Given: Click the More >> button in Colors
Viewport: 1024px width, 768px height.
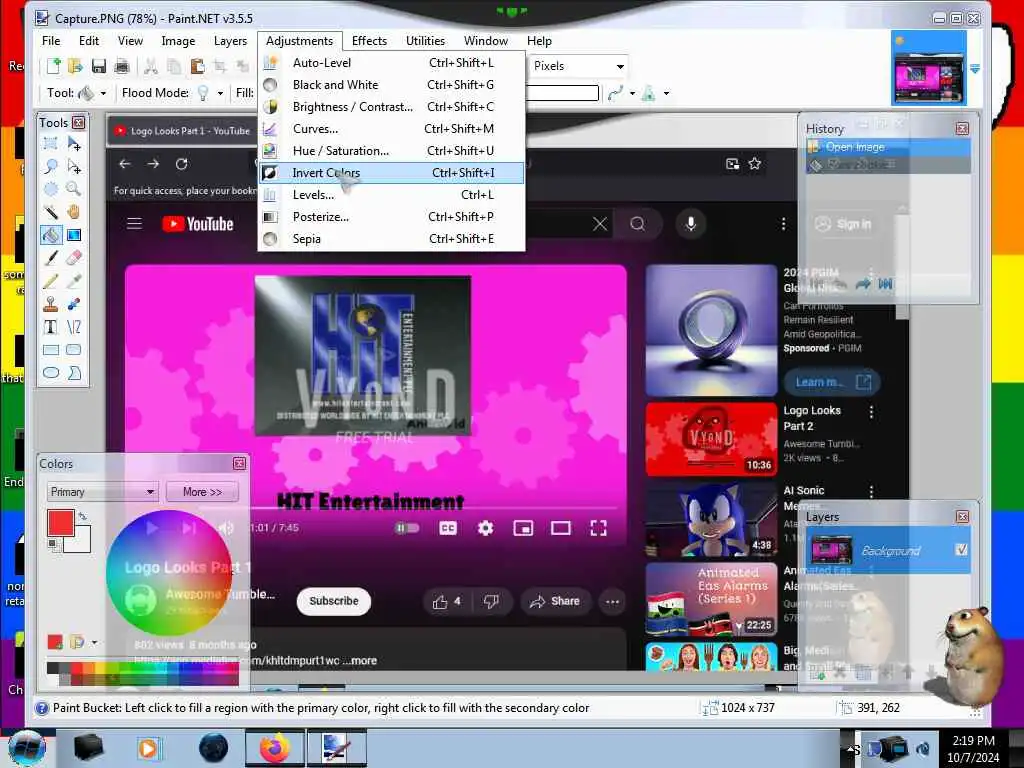Looking at the screenshot, I should pos(202,492).
